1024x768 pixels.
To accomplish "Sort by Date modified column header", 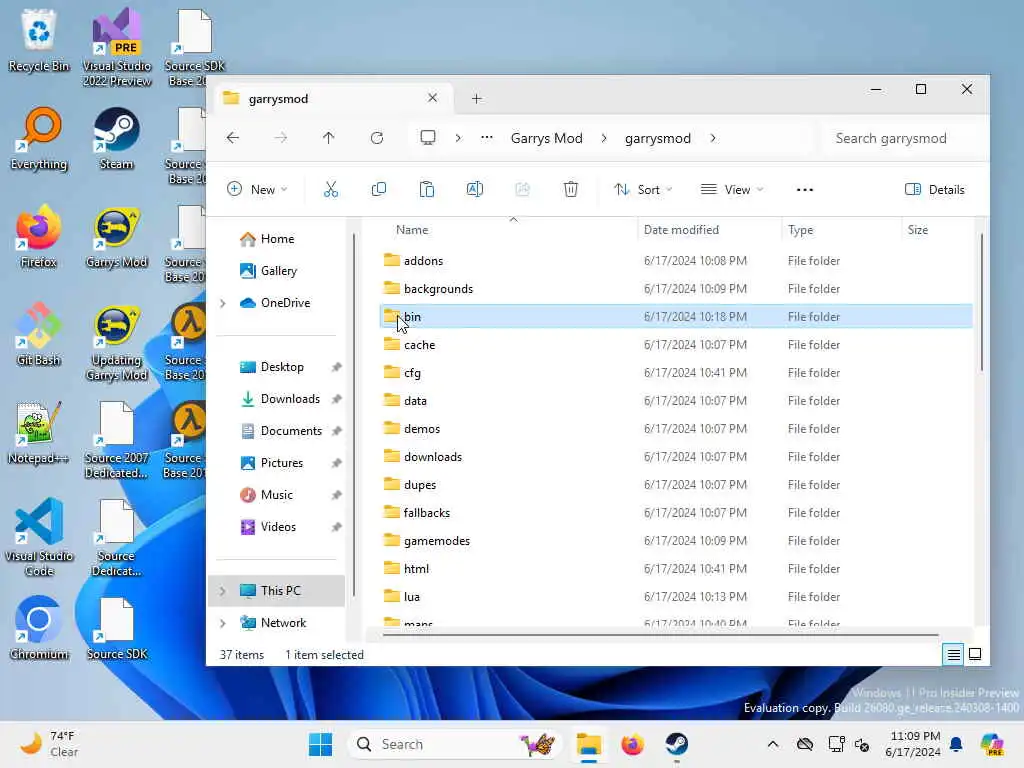I will pyautogui.click(x=681, y=230).
